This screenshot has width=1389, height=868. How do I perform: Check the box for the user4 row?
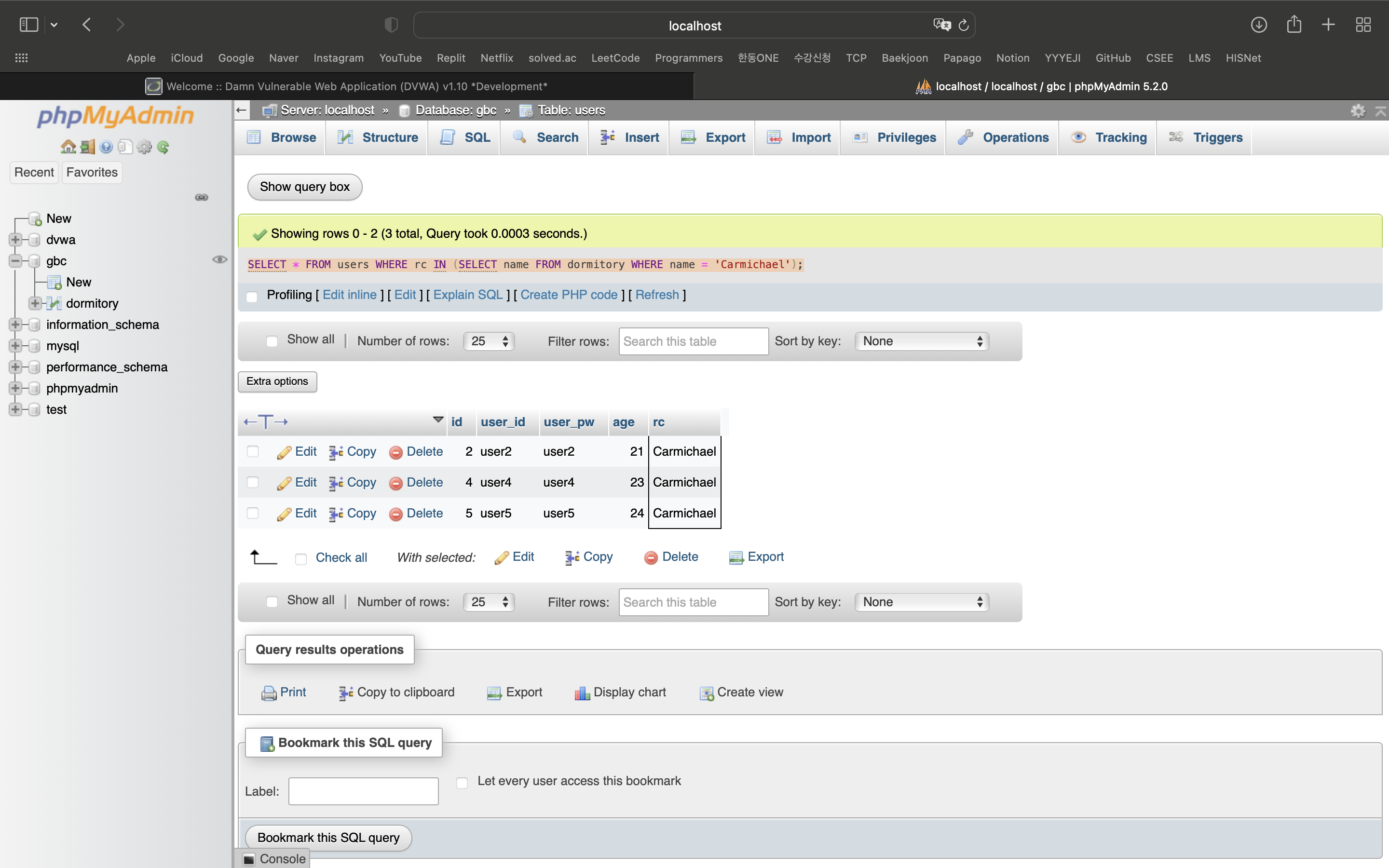(x=253, y=482)
